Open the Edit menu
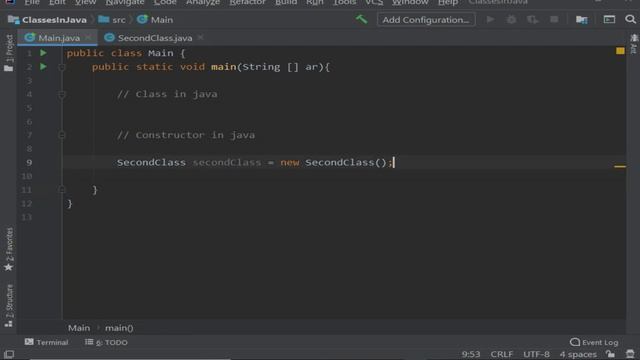The width and height of the screenshot is (640, 360). click(x=57, y=2)
